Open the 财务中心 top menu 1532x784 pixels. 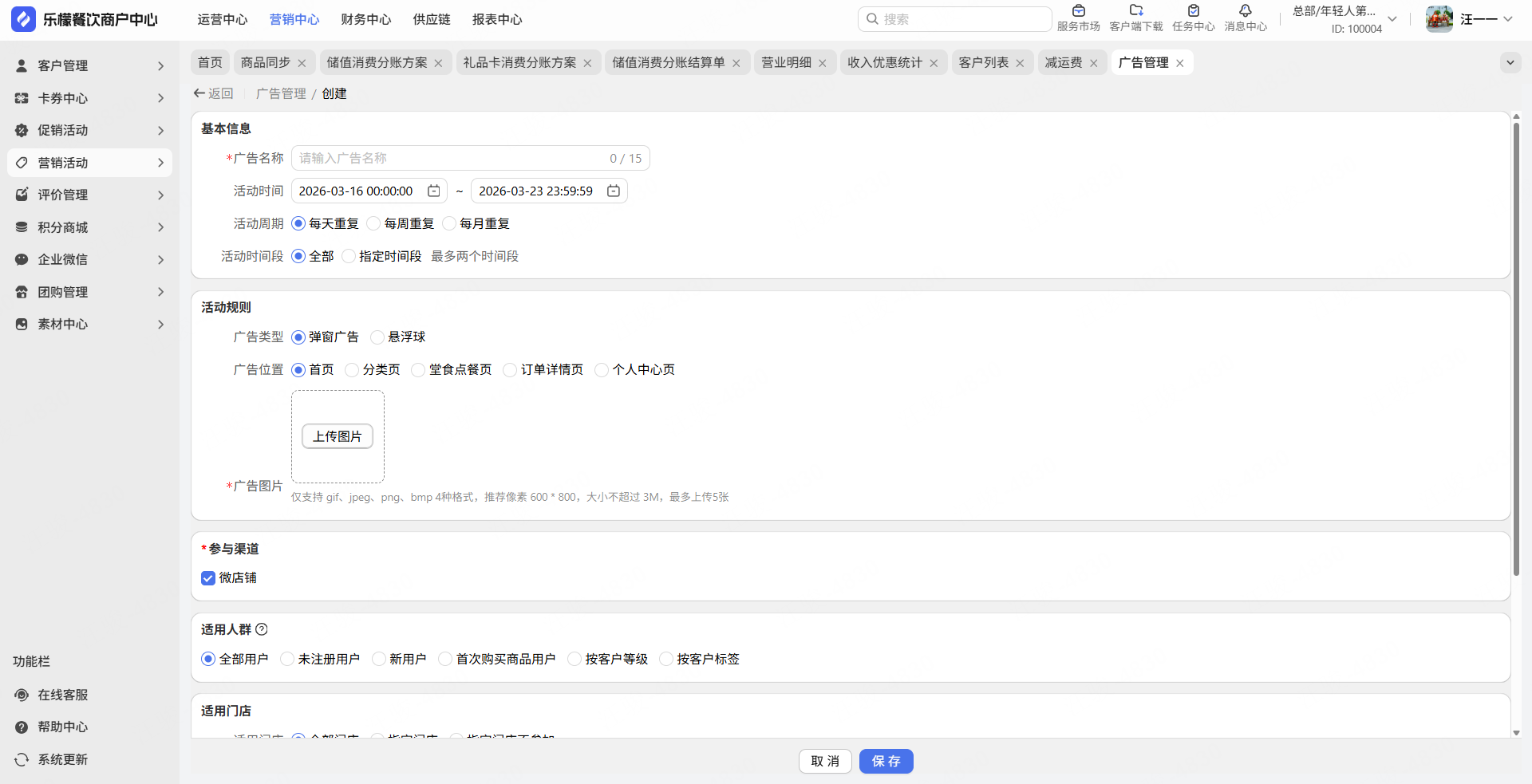coord(366,19)
